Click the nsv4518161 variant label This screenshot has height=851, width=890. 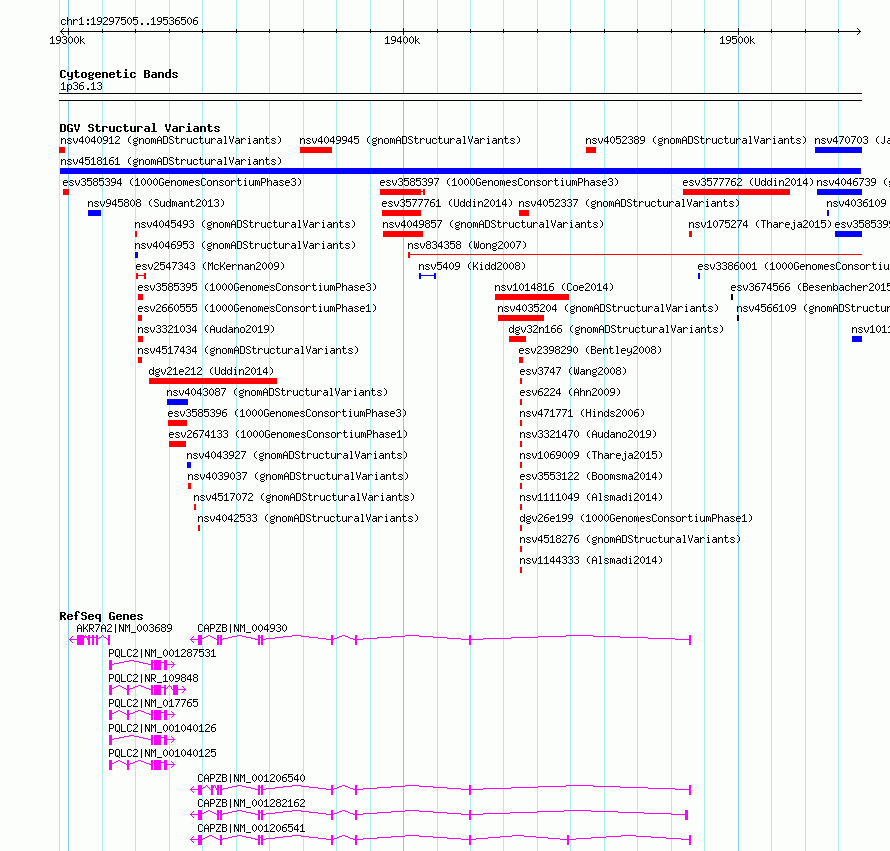click(171, 161)
